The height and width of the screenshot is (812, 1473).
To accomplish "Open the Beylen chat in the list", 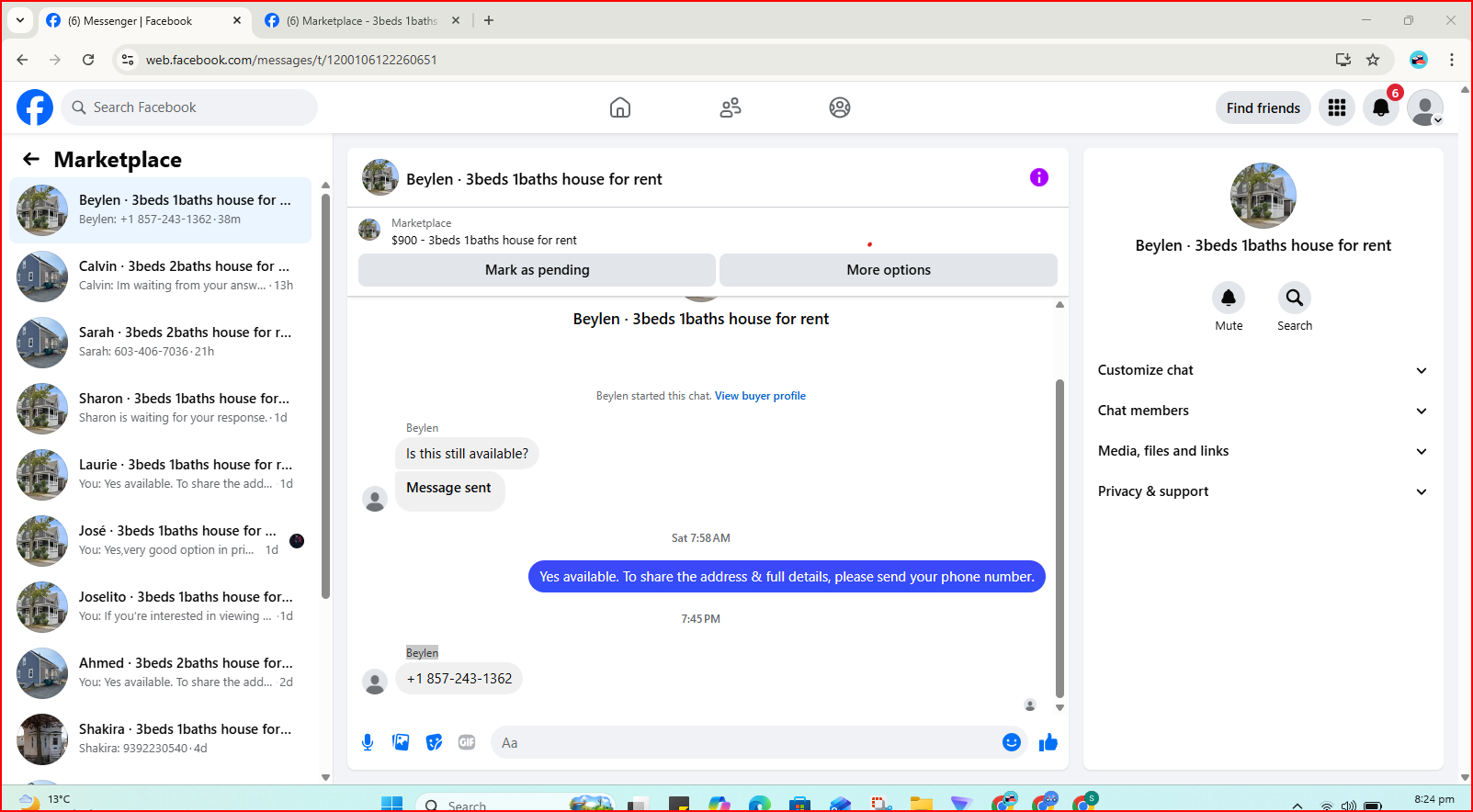I will [x=160, y=210].
